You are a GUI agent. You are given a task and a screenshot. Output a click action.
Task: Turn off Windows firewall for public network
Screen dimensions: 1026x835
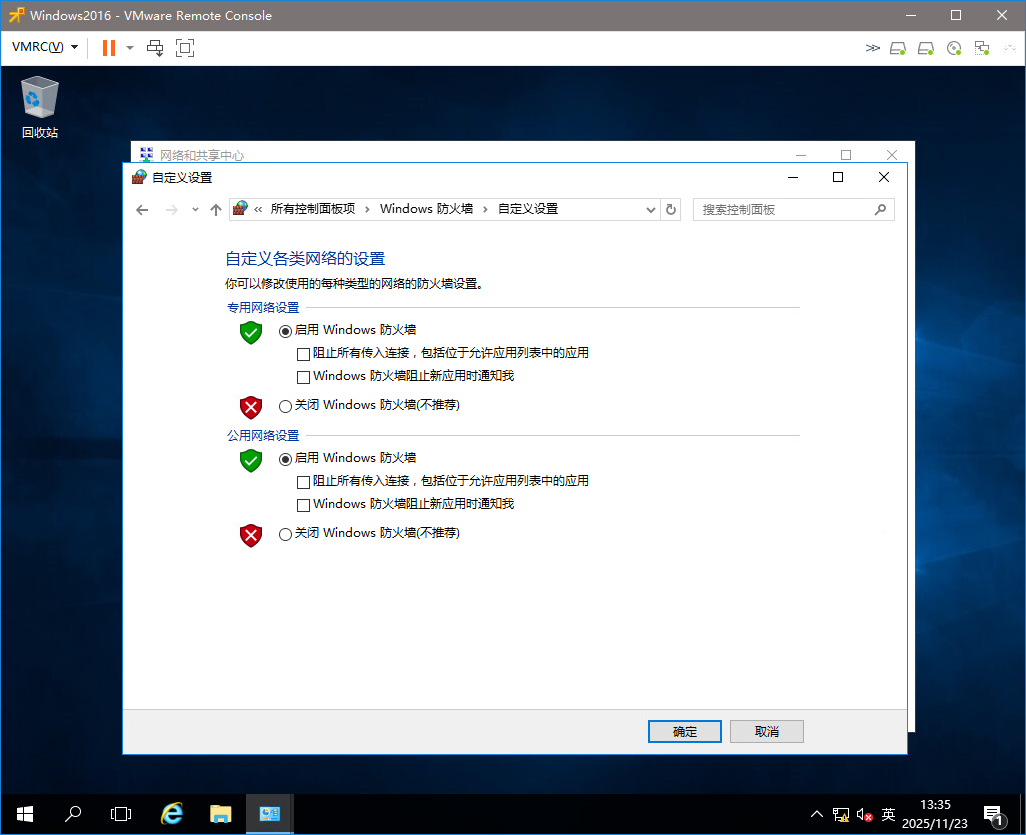coord(285,535)
